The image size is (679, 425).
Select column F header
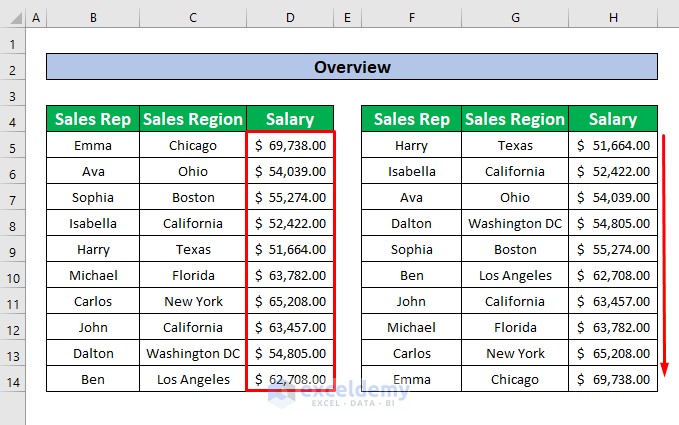click(411, 18)
